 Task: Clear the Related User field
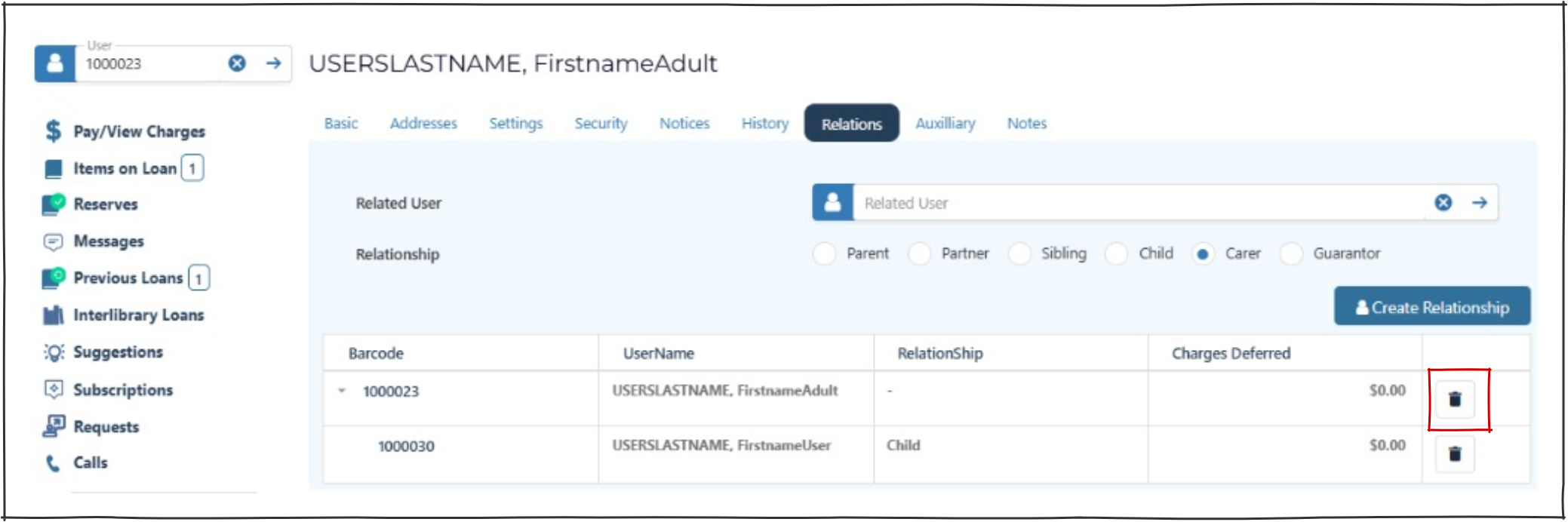(x=1443, y=202)
